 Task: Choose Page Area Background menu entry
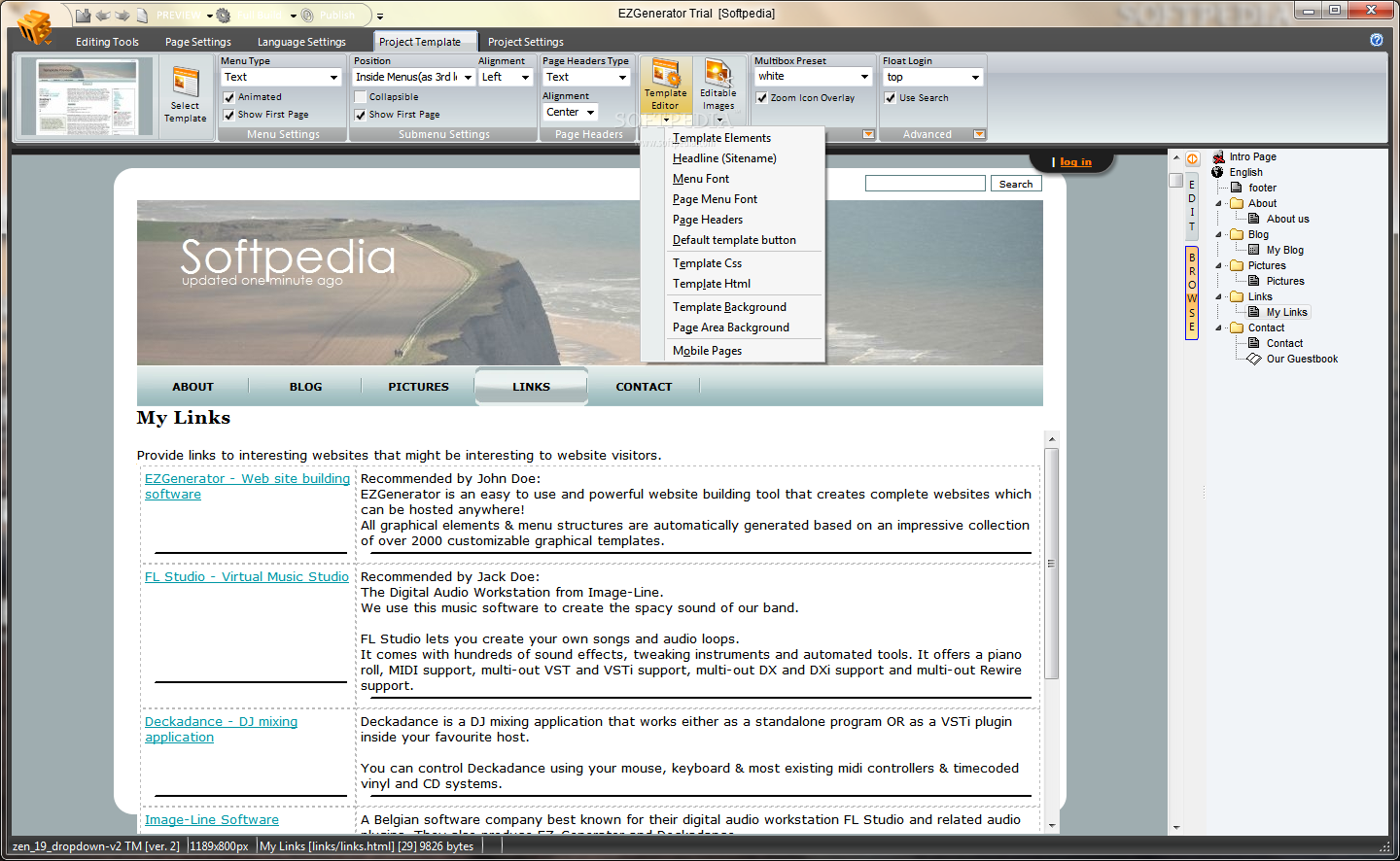732,327
